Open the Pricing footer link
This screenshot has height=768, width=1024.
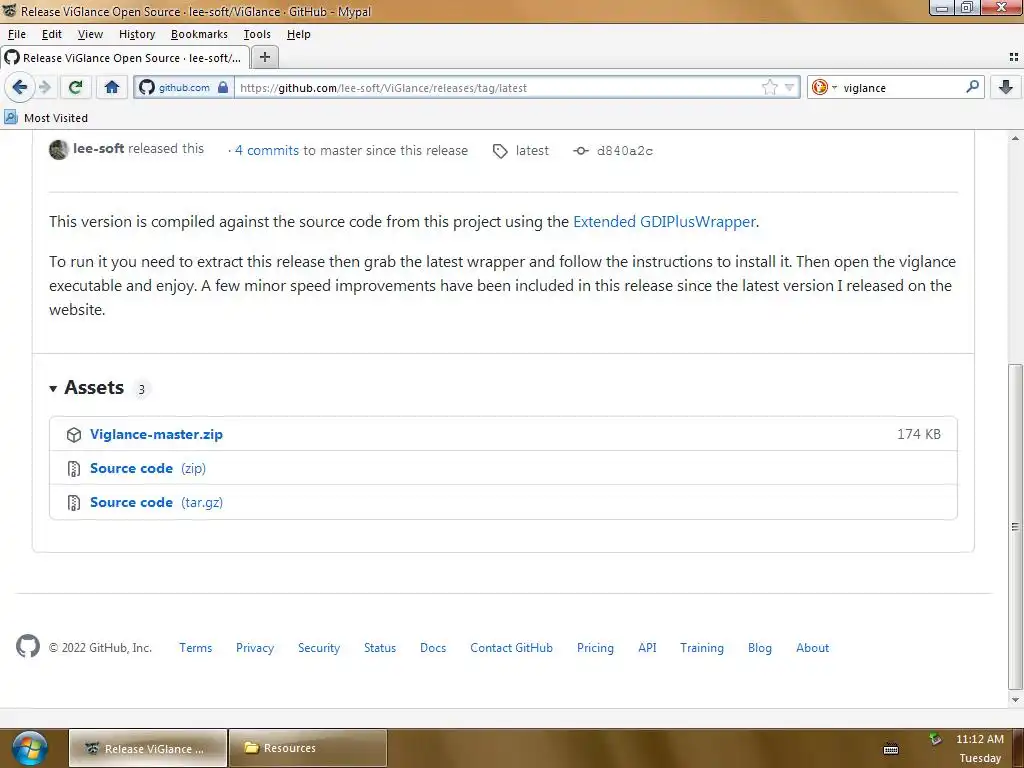[595, 648]
